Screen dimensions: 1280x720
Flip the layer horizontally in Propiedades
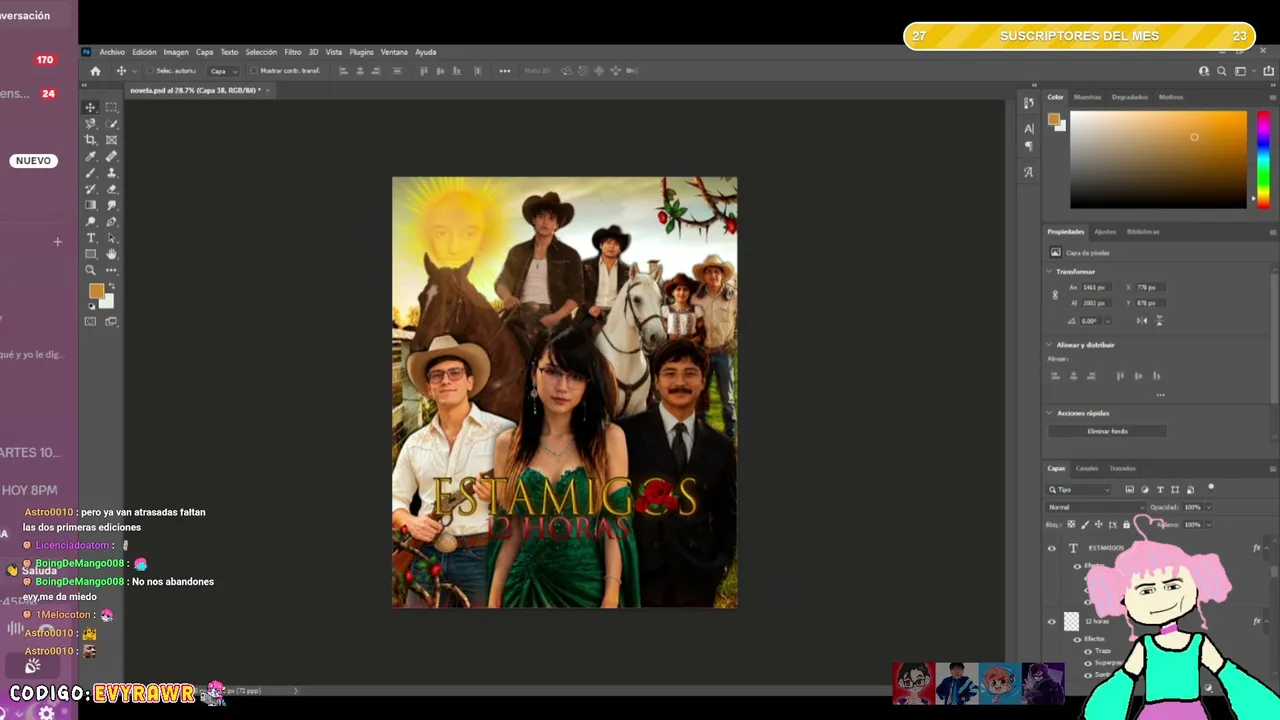pyautogui.click(x=1142, y=320)
